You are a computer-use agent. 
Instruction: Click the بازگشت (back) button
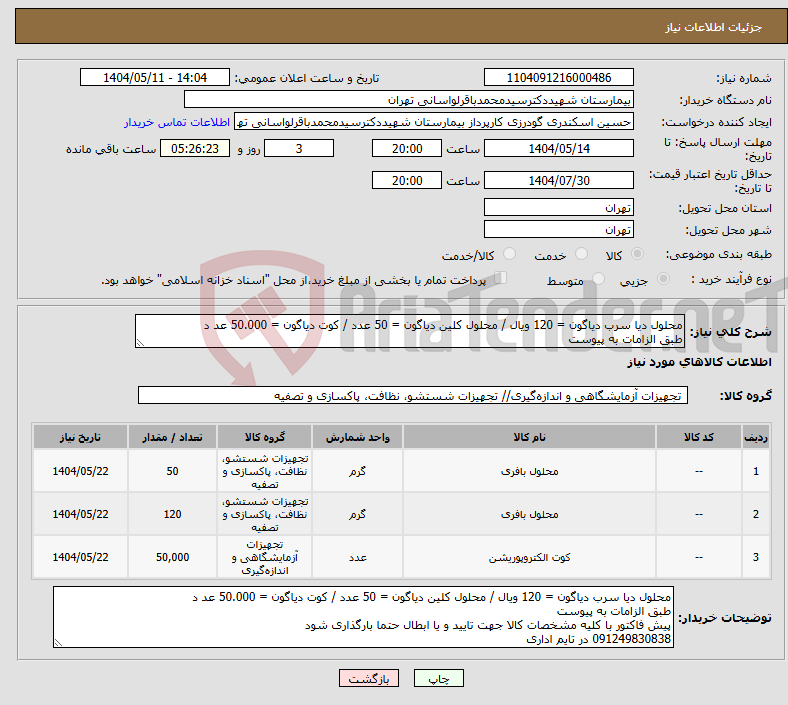pos(369,679)
